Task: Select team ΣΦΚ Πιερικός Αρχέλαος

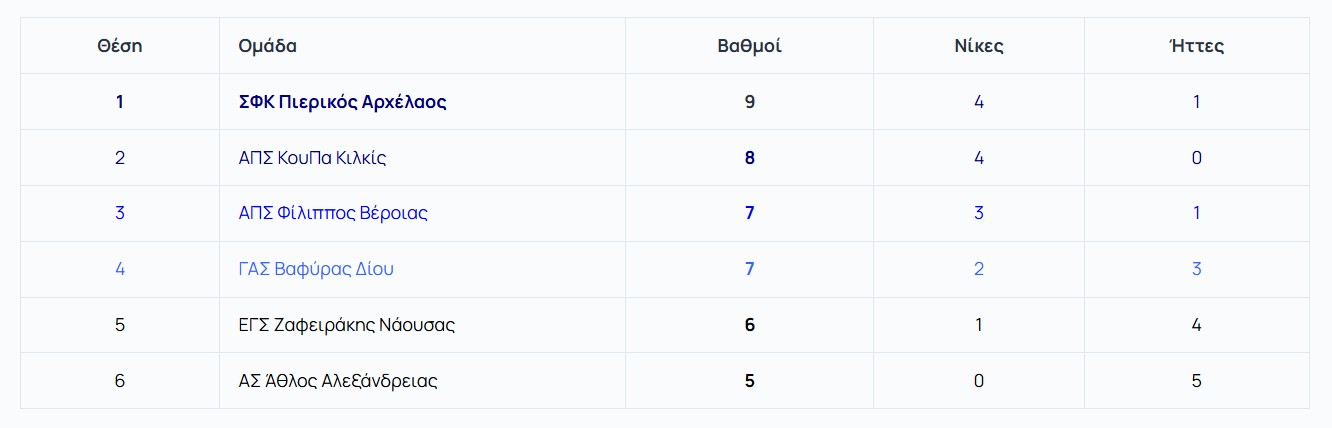Action: (x=342, y=102)
